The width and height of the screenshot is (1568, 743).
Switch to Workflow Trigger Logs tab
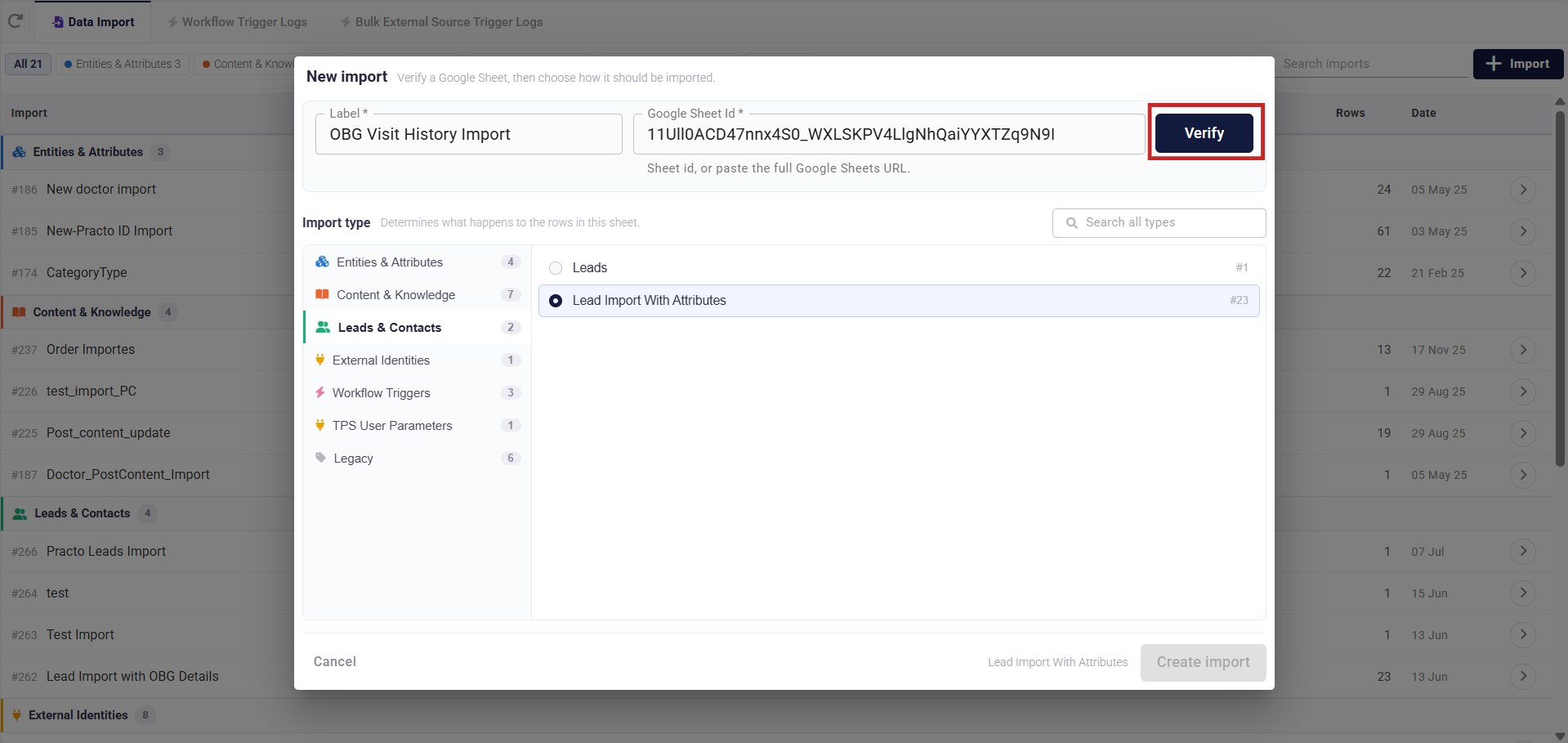point(238,22)
